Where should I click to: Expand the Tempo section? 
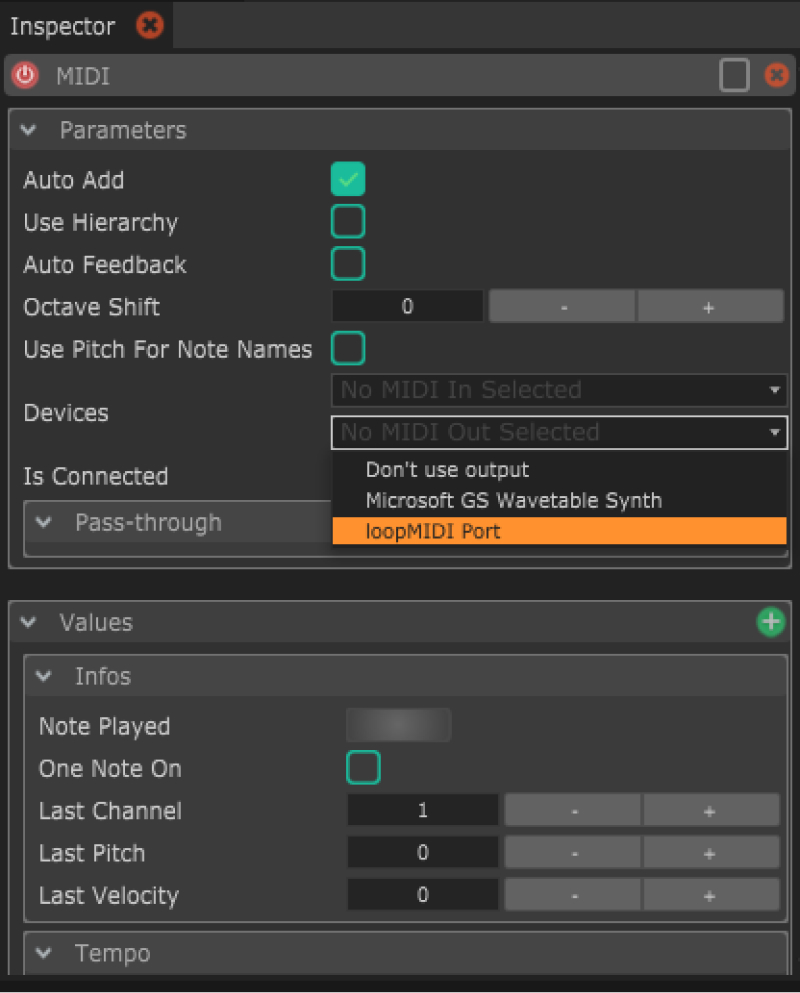[44, 954]
